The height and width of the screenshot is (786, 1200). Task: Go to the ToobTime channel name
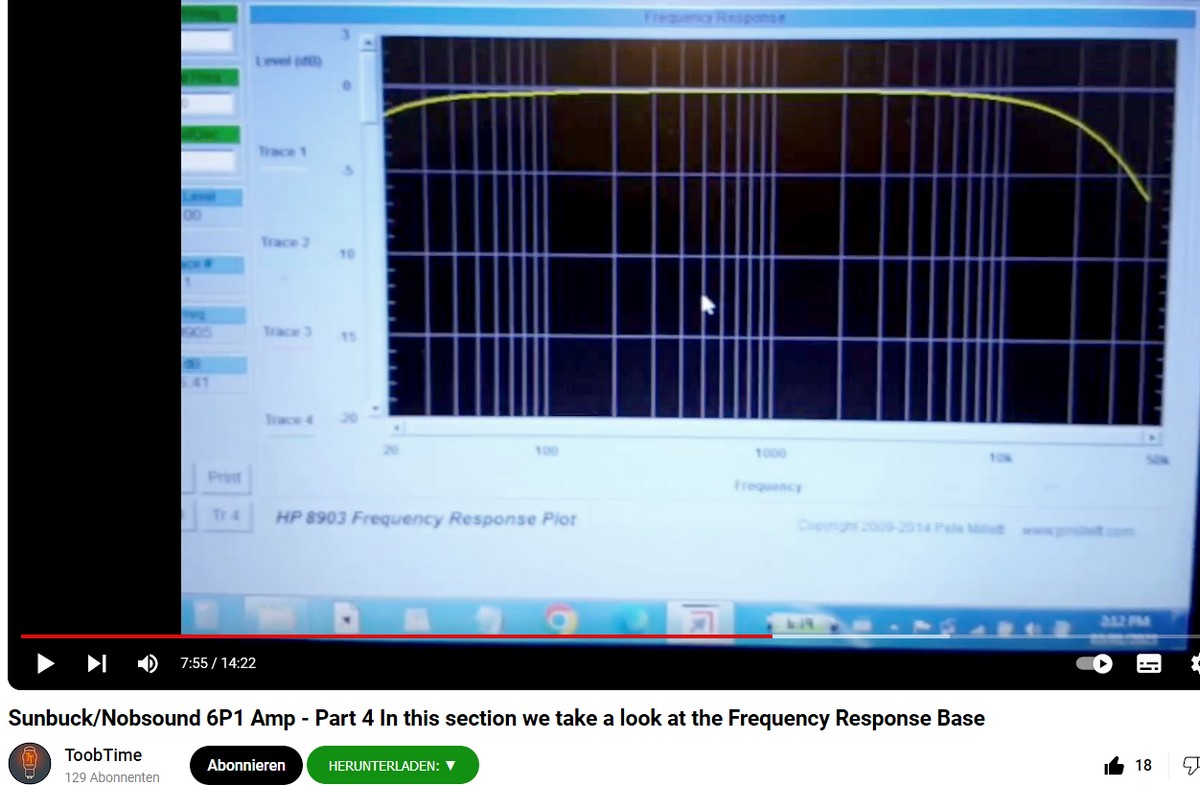[x=103, y=755]
